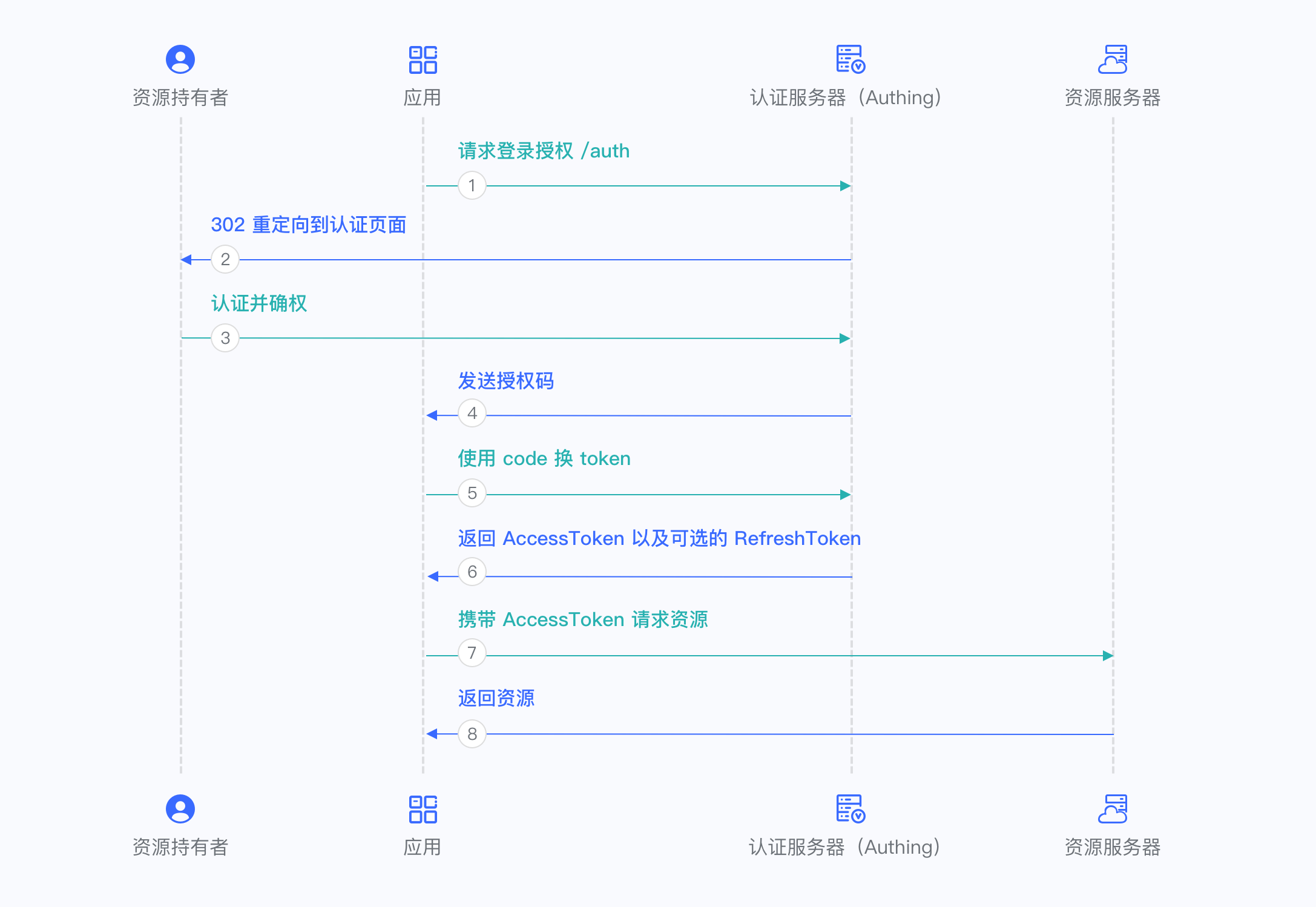Select step 3 circle marker
This screenshot has height=907, width=1316.
[x=225, y=338]
